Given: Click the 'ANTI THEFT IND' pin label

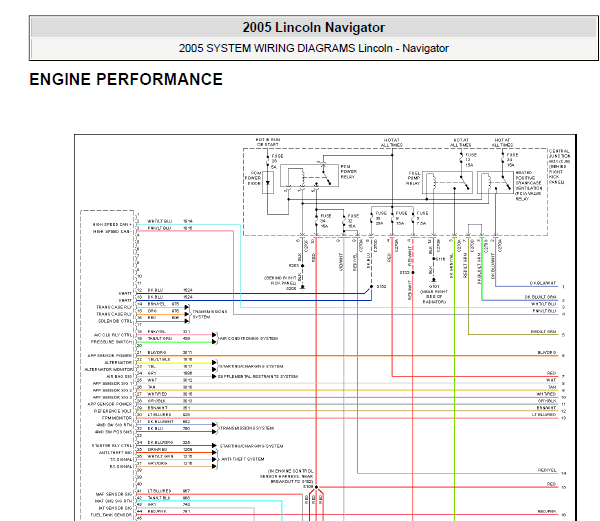Looking at the screenshot, I should pos(116,453).
